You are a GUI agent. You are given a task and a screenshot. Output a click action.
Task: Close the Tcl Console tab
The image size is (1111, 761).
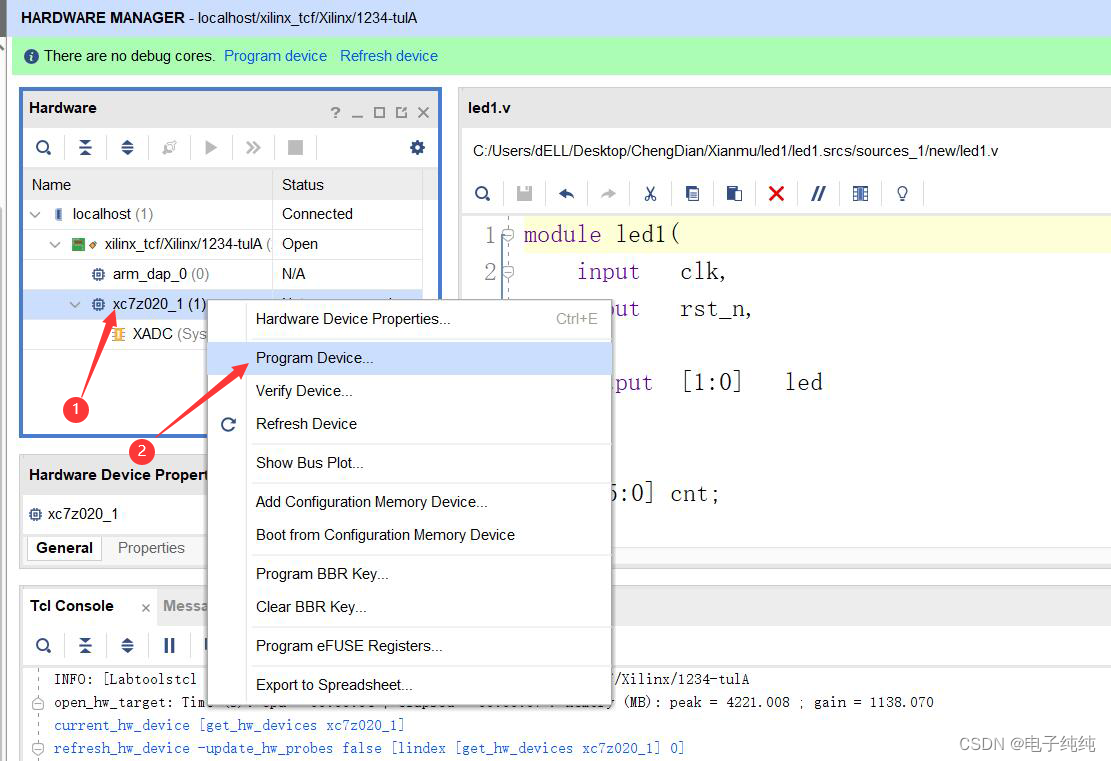pyautogui.click(x=145, y=608)
